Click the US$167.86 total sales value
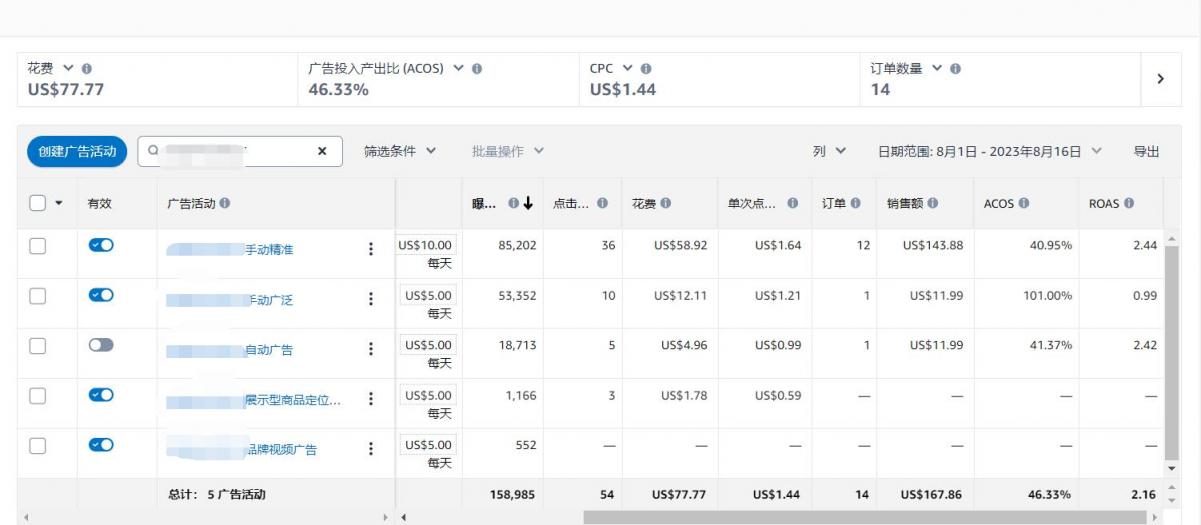The image size is (1201, 525). [932, 494]
